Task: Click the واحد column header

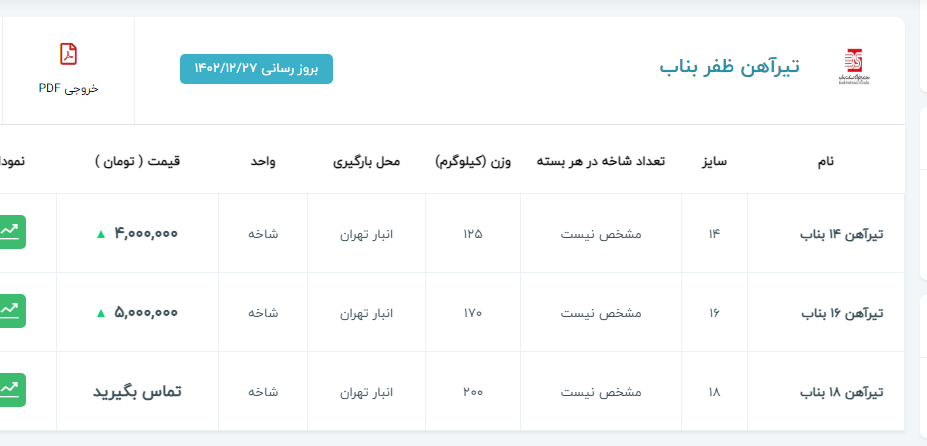Action: 263,160
